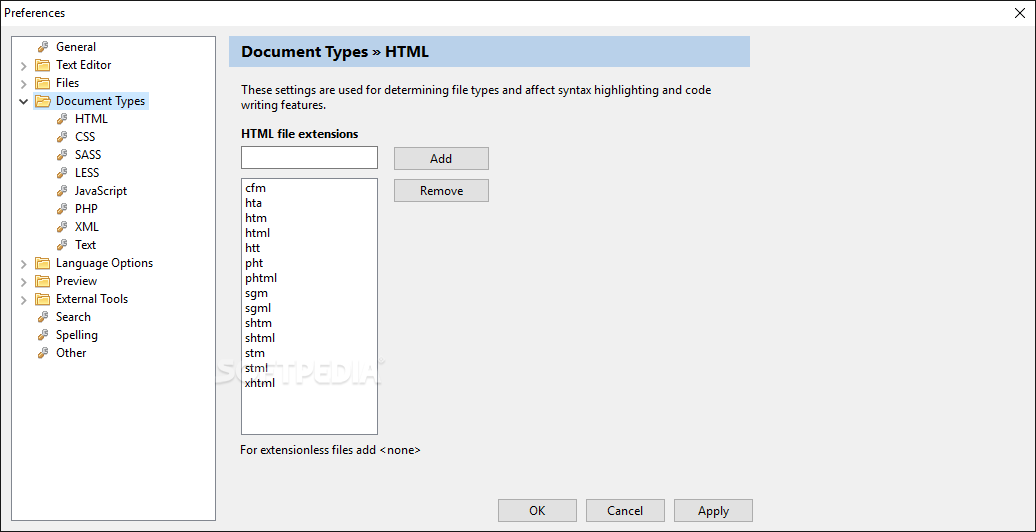
Task: Click the Remove extension button
Action: pyautogui.click(x=441, y=191)
